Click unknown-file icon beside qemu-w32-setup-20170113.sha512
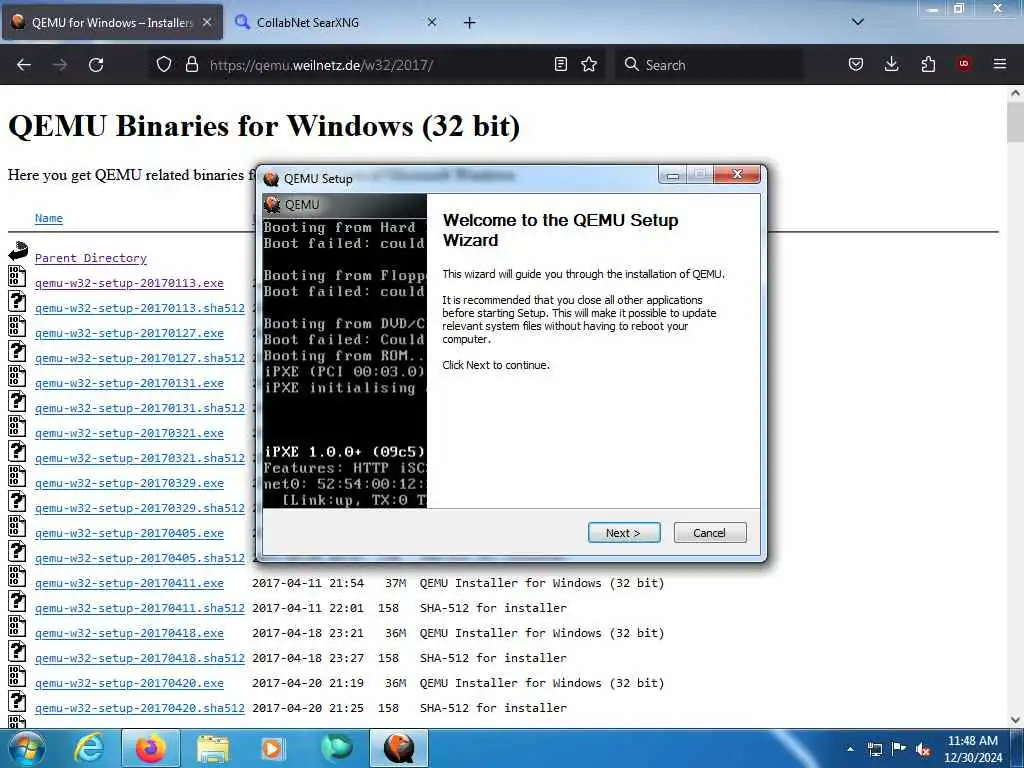 [17, 301]
